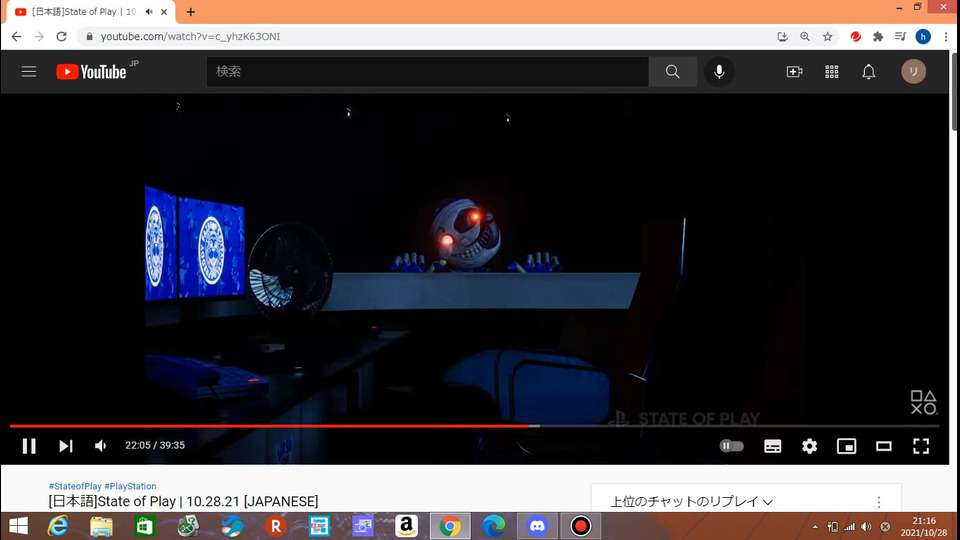Click the search magnifier button

click(672, 72)
